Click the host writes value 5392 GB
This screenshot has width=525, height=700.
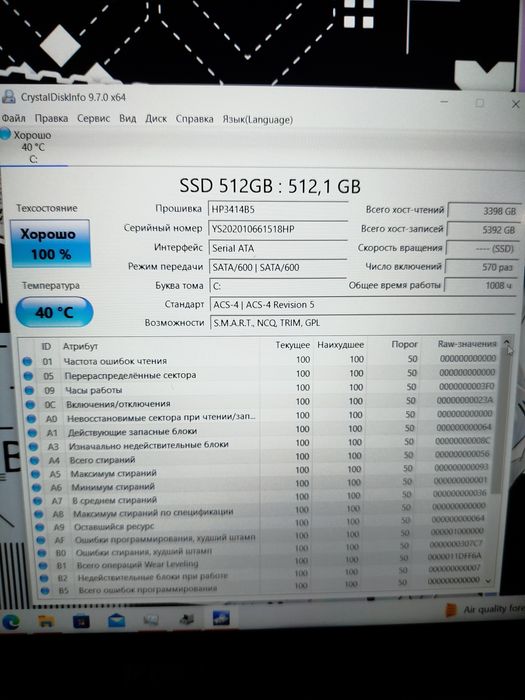tap(483, 229)
